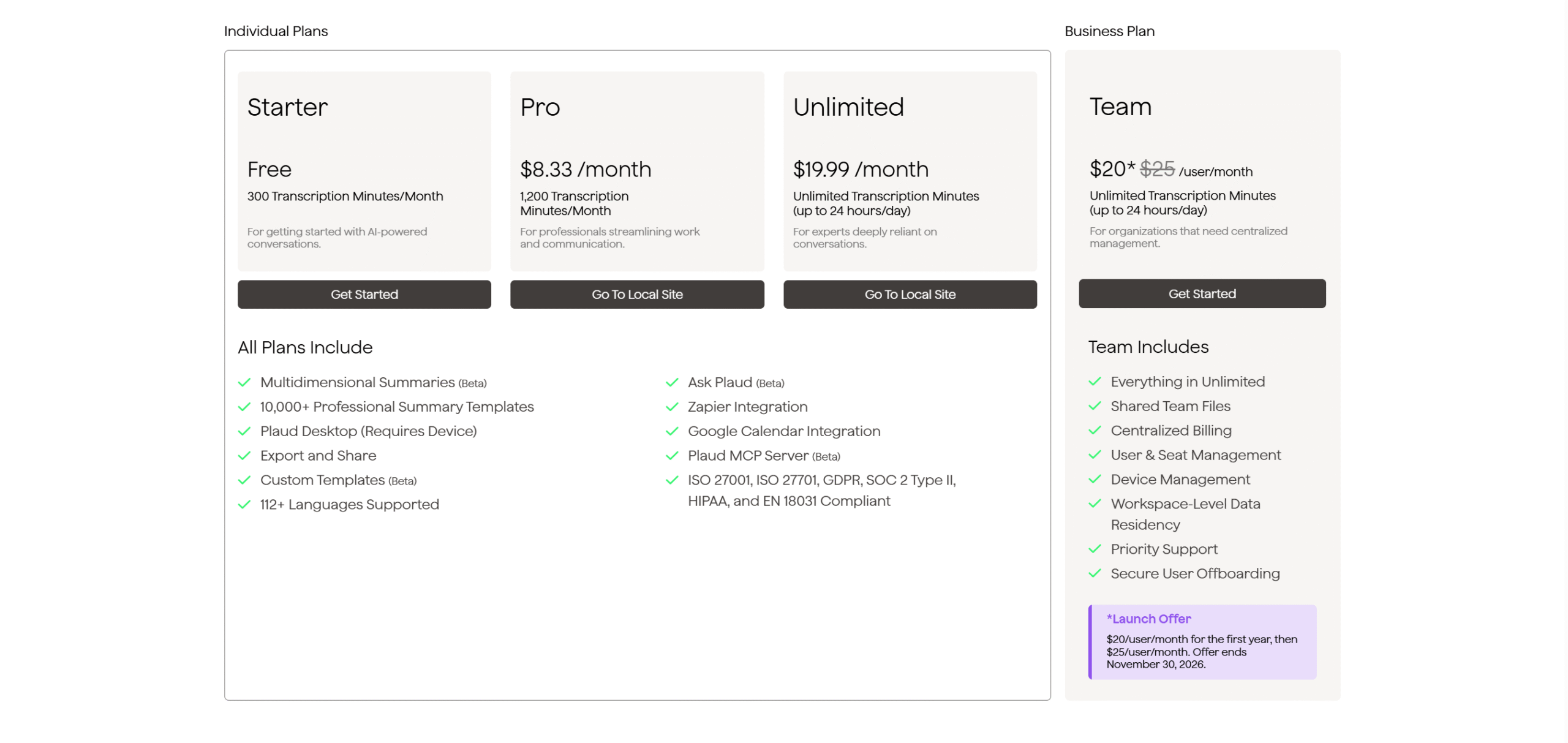Click "For professionals streamlining work" description
This screenshot has width=1568, height=743.
pyautogui.click(x=609, y=238)
